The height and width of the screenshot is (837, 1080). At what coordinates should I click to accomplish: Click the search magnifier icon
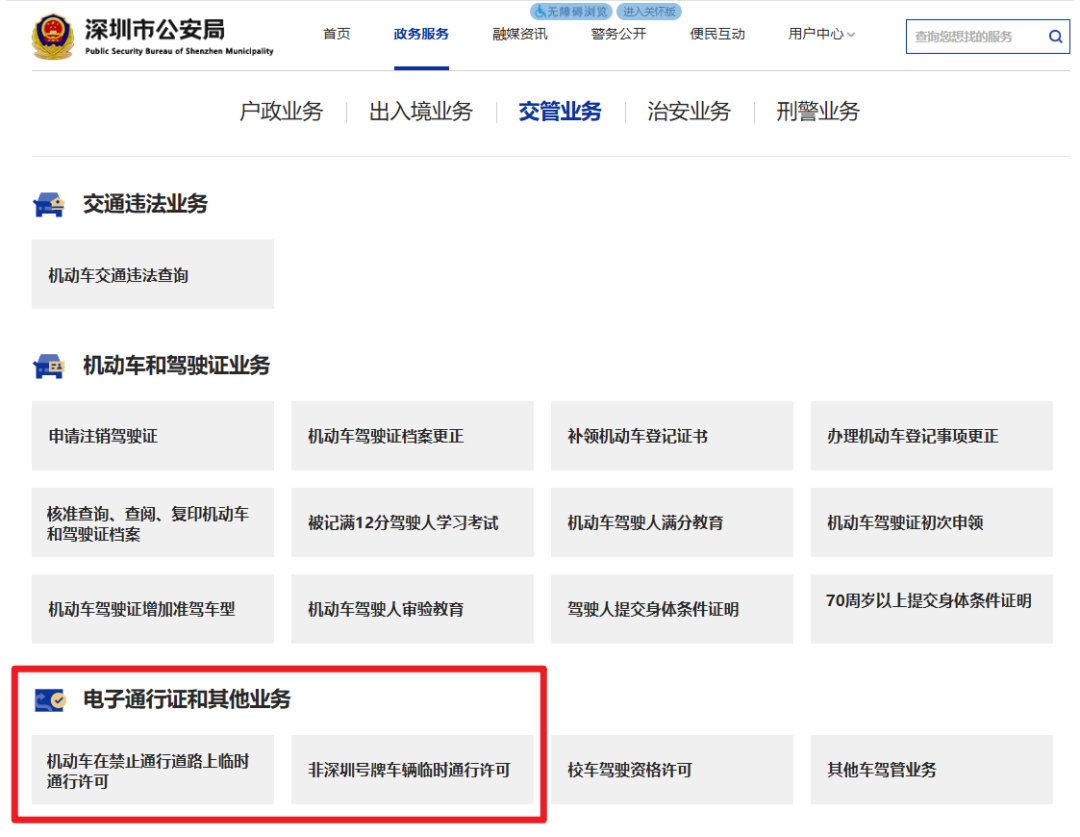(1055, 36)
